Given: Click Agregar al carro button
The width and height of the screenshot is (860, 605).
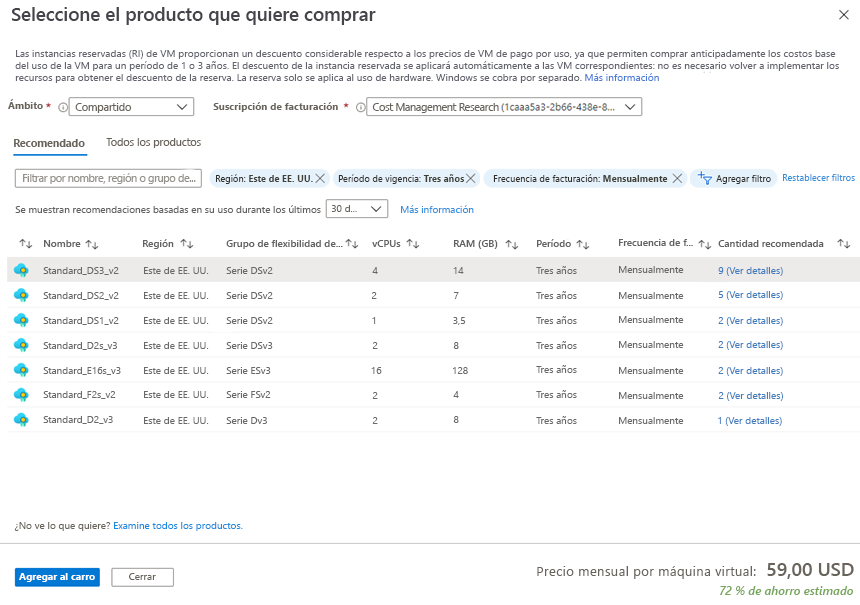Looking at the screenshot, I should pyautogui.click(x=57, y=577).
